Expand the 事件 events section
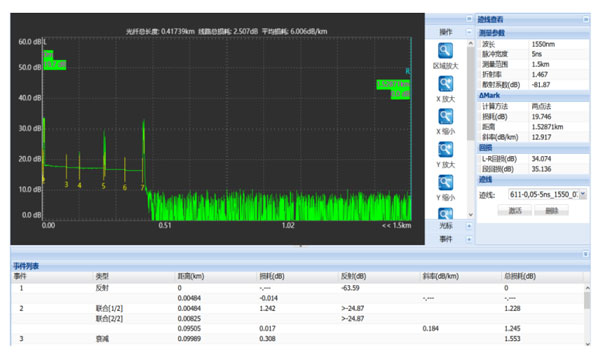Image resolution: width=600 pixels, height=361 pixels. coord(469,239)
